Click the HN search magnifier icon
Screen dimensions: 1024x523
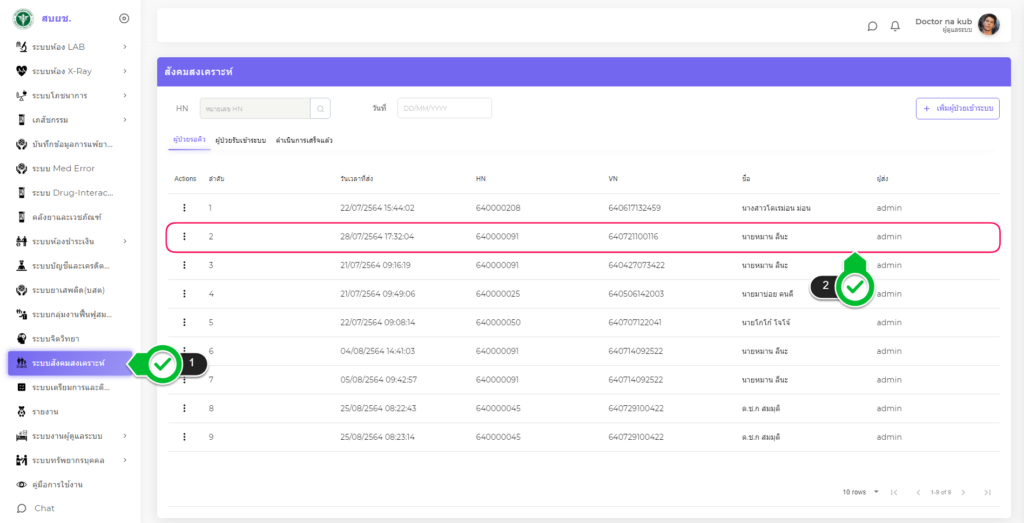320,108
